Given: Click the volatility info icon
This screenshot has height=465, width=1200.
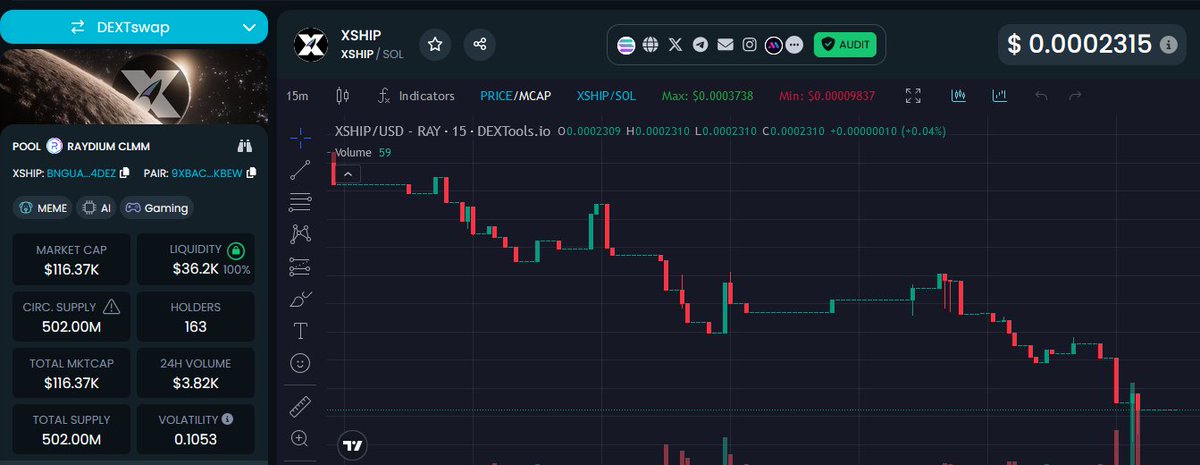Looking at the screenshot, I should [x=227, y=420].
